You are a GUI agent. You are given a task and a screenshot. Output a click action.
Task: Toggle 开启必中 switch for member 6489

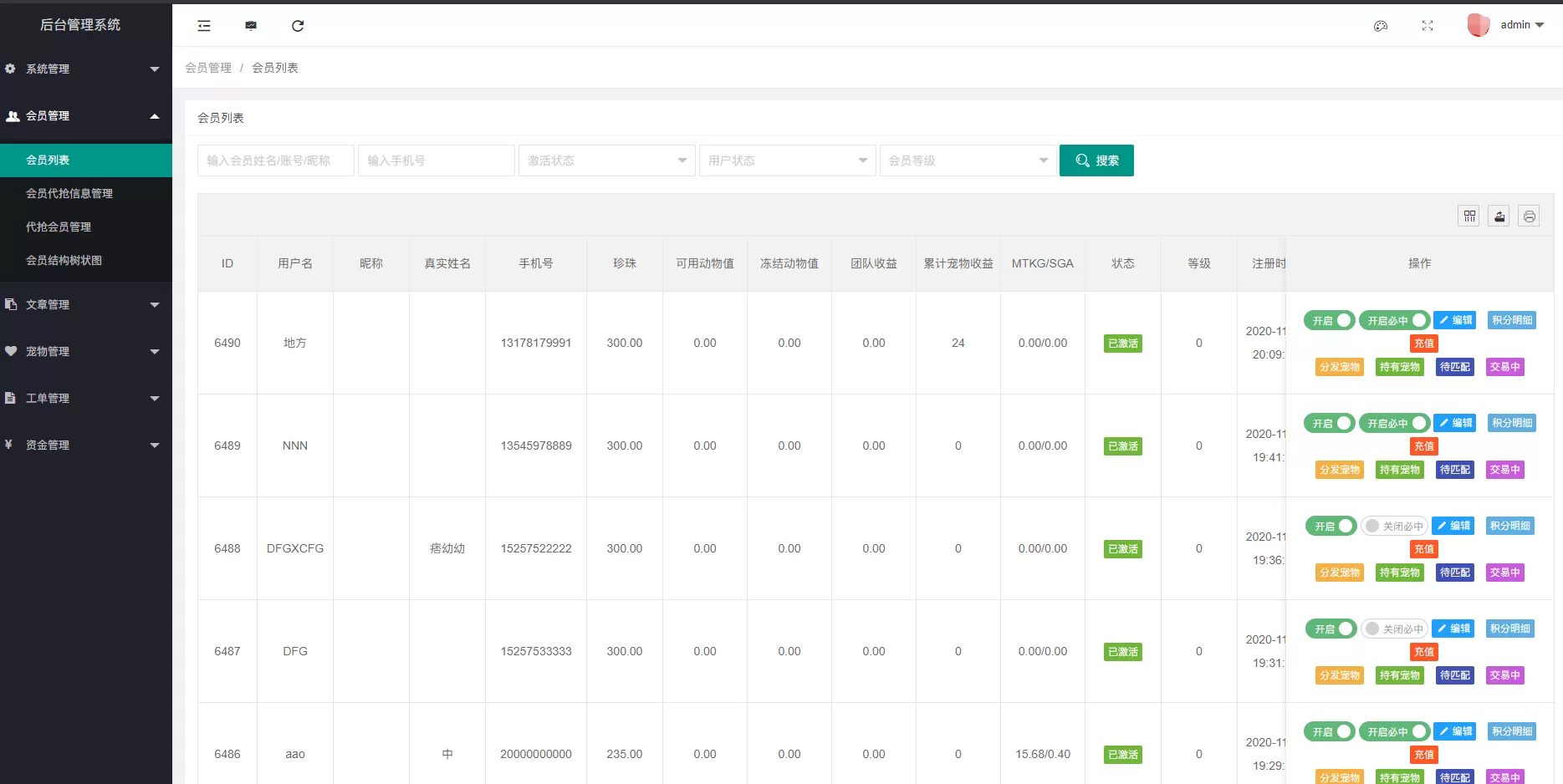point(1394,423)
